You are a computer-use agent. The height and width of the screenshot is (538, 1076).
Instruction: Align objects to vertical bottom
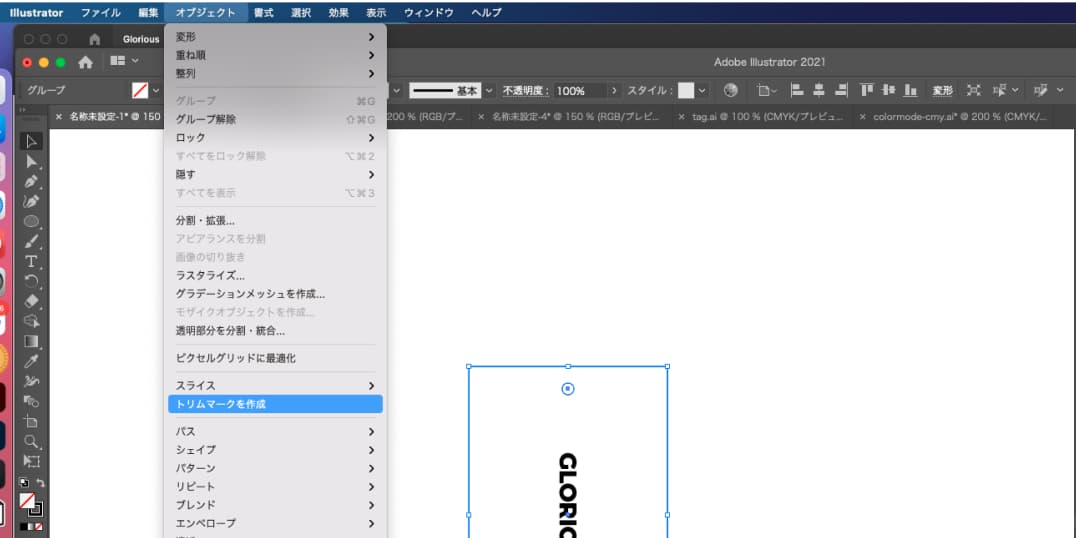click(x=911, y=90)
